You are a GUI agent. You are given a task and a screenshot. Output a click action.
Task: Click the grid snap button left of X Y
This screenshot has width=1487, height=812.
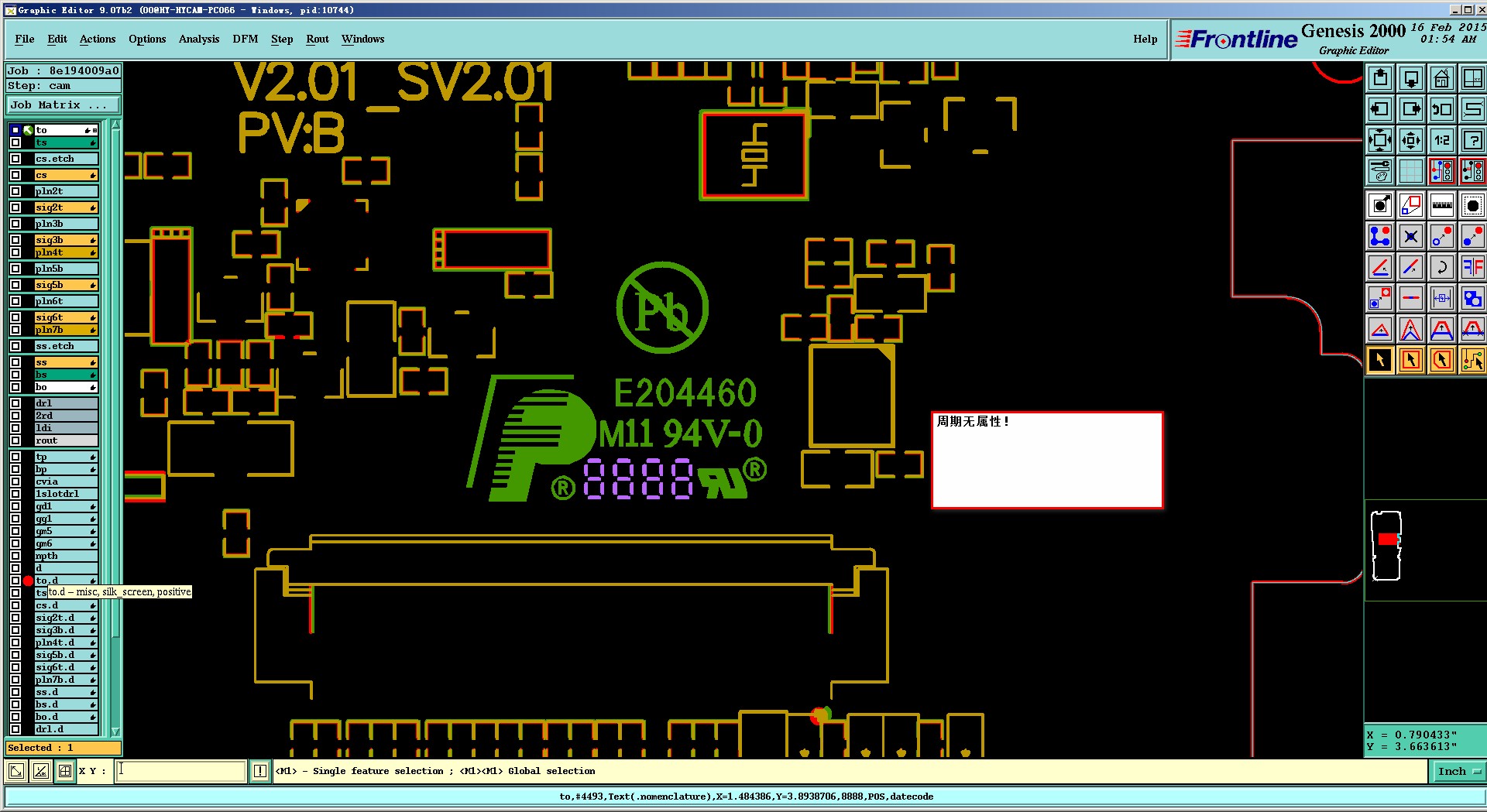[x=65, y=771]
